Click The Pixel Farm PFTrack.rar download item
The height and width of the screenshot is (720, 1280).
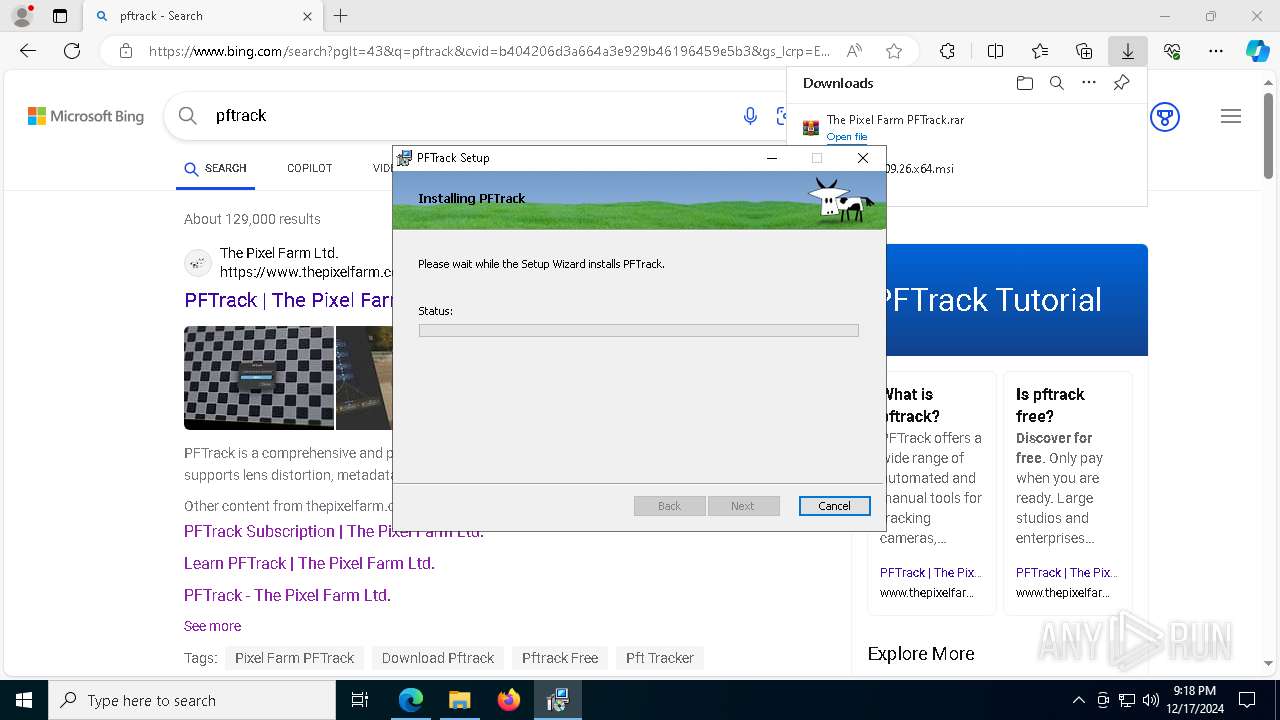click(895, 120)
